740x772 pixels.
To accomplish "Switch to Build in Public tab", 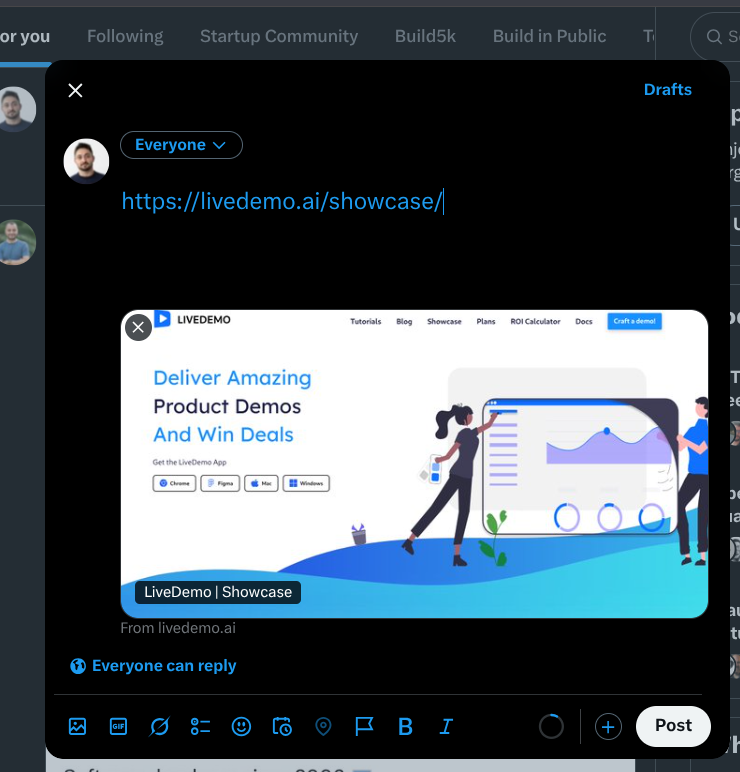I will tap(549, 36).
